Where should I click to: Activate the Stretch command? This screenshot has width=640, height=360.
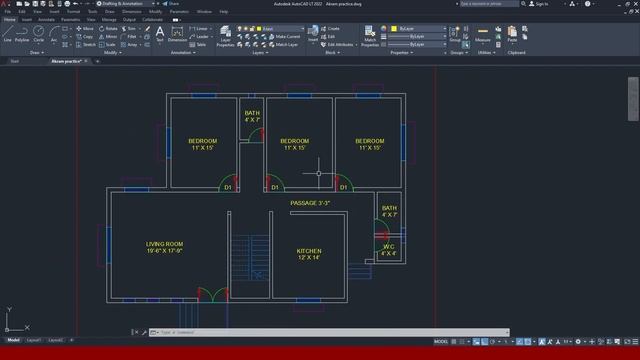tap(86, 44)
